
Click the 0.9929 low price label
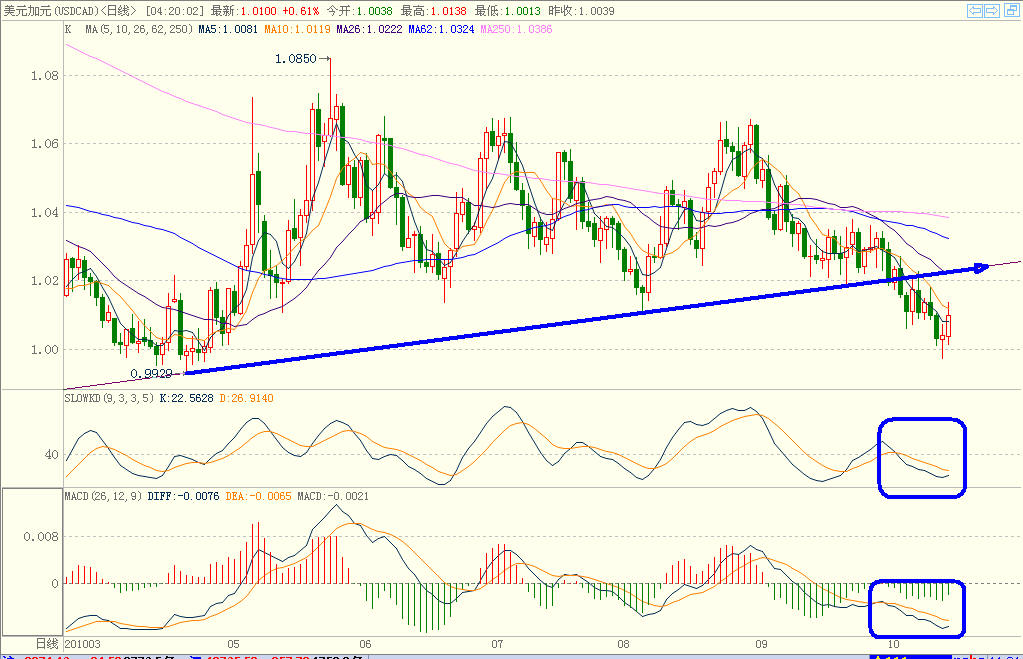tap(151, 373)
